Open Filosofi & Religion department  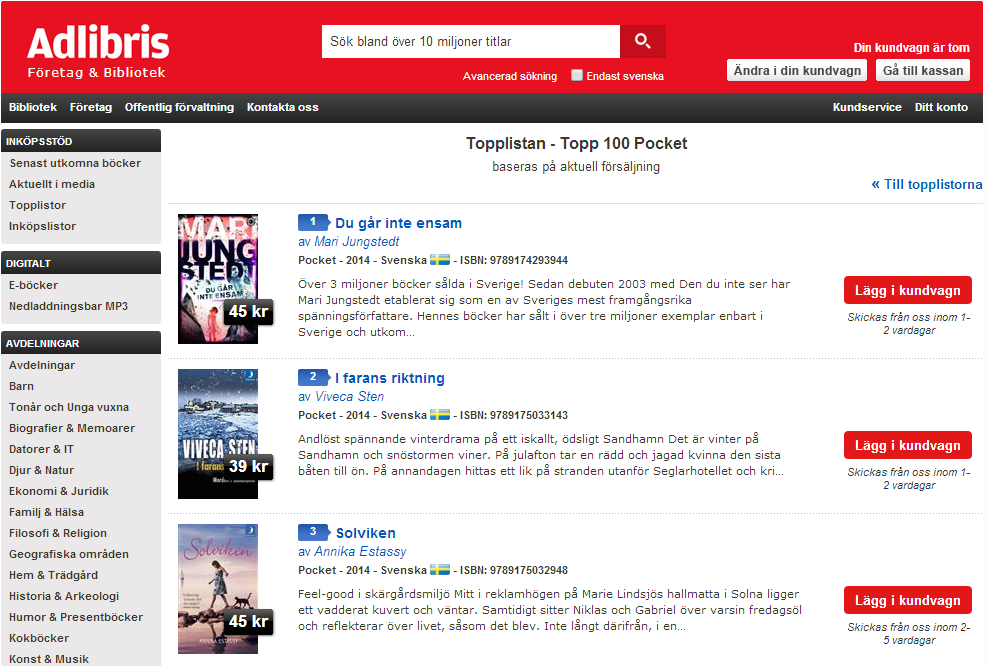[58, 533]
